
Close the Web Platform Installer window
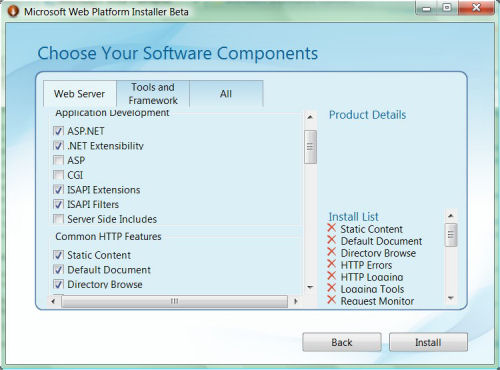pos(476,8)
